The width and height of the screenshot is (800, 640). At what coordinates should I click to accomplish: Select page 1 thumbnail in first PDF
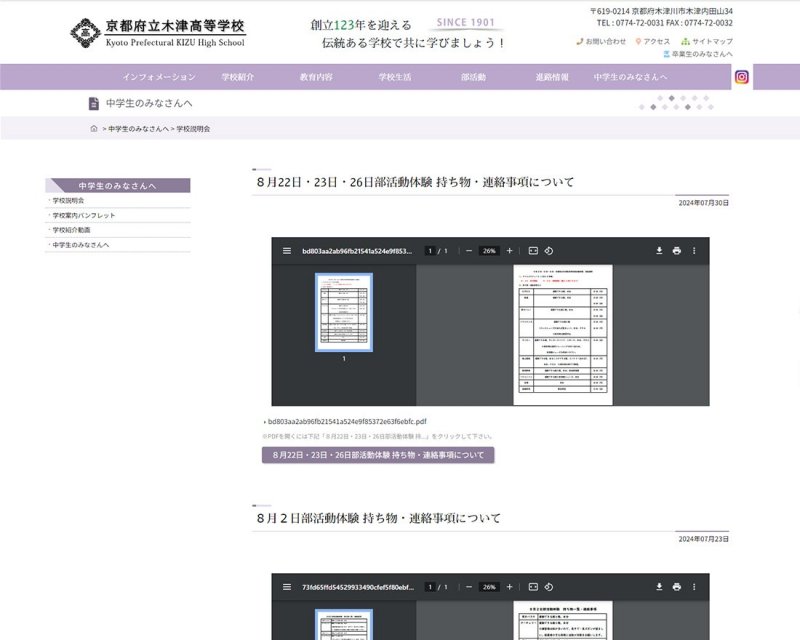[344, 312]
